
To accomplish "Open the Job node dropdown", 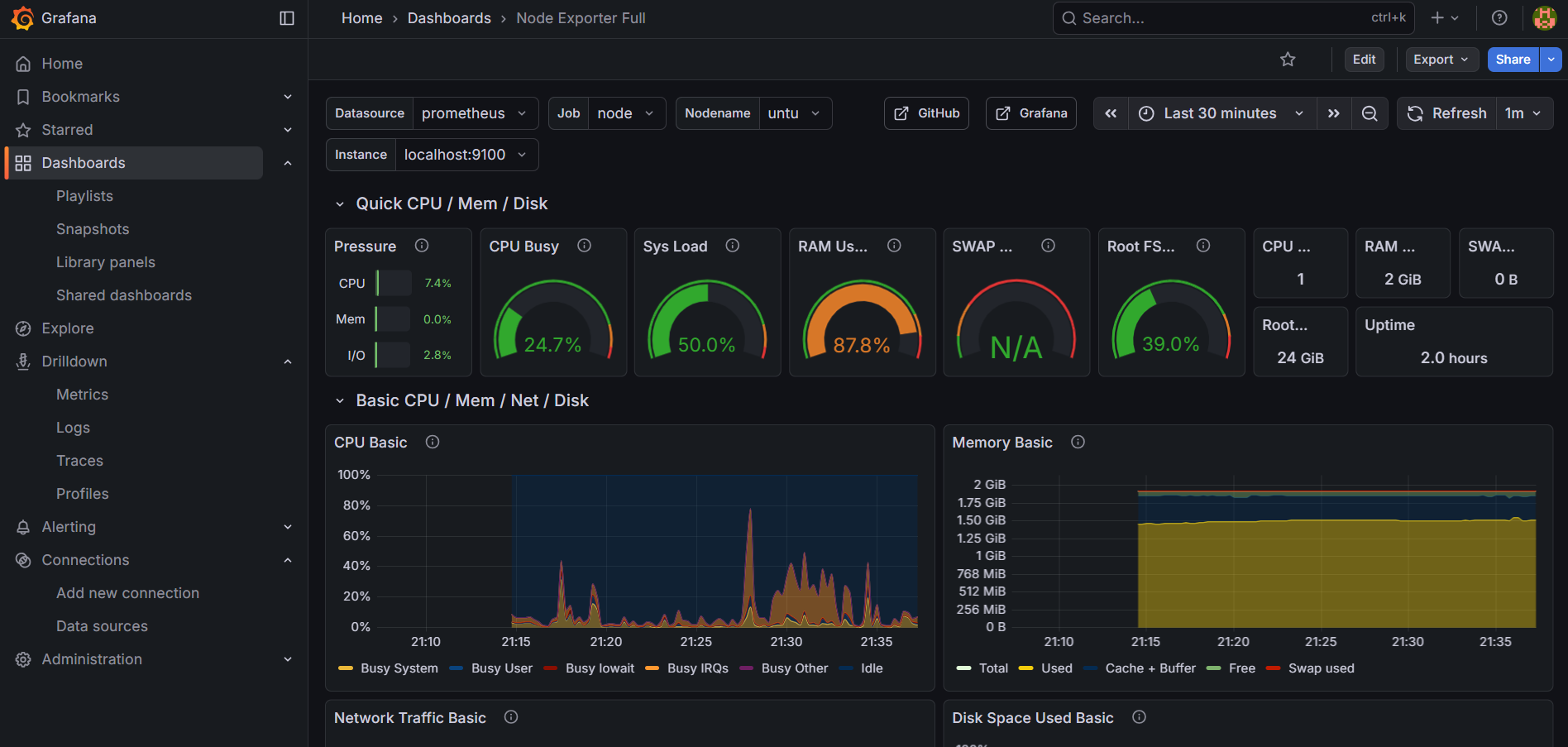I will (x=626, y=113).
